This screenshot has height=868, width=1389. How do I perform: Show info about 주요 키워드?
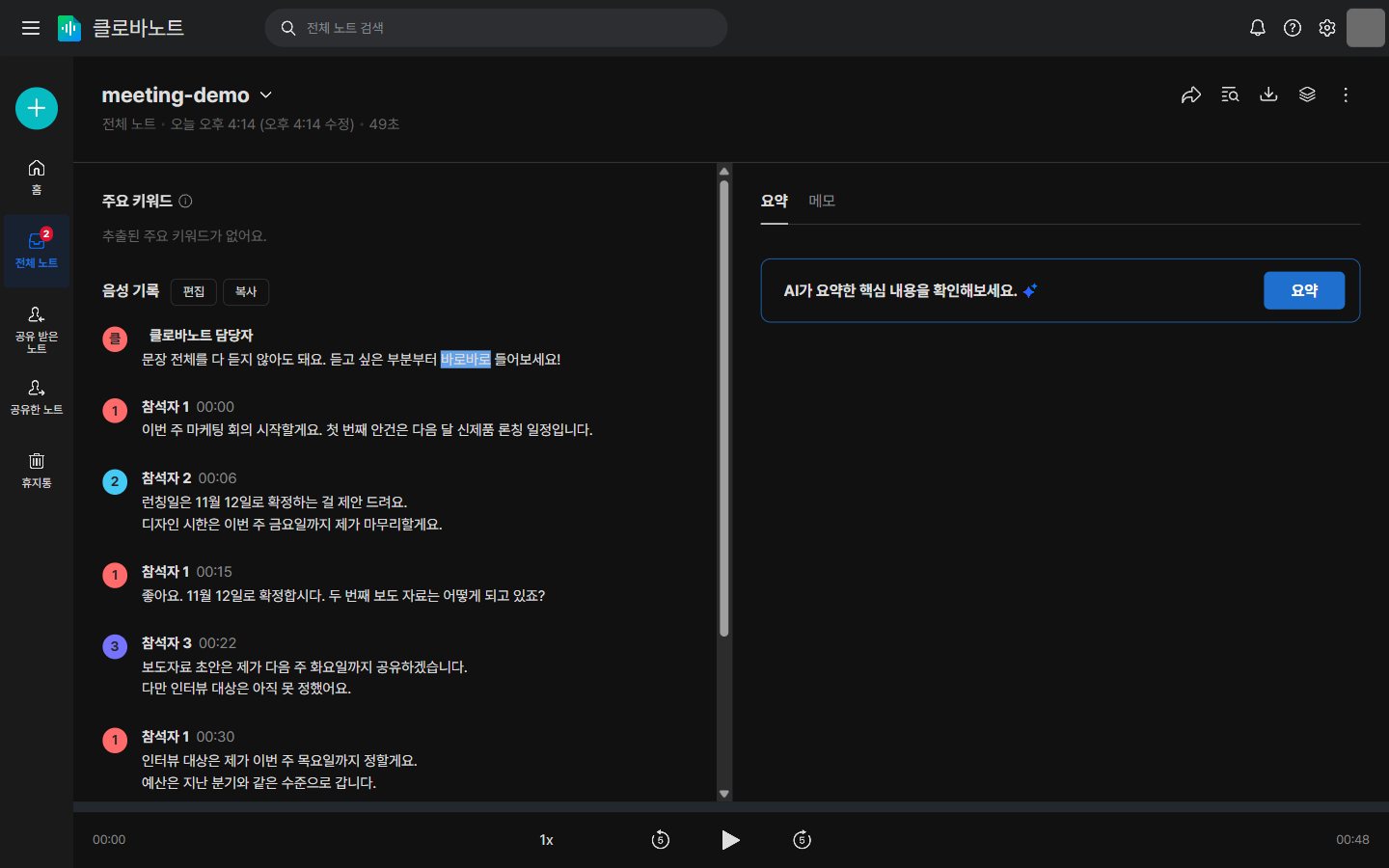click(x=185, y=202)
